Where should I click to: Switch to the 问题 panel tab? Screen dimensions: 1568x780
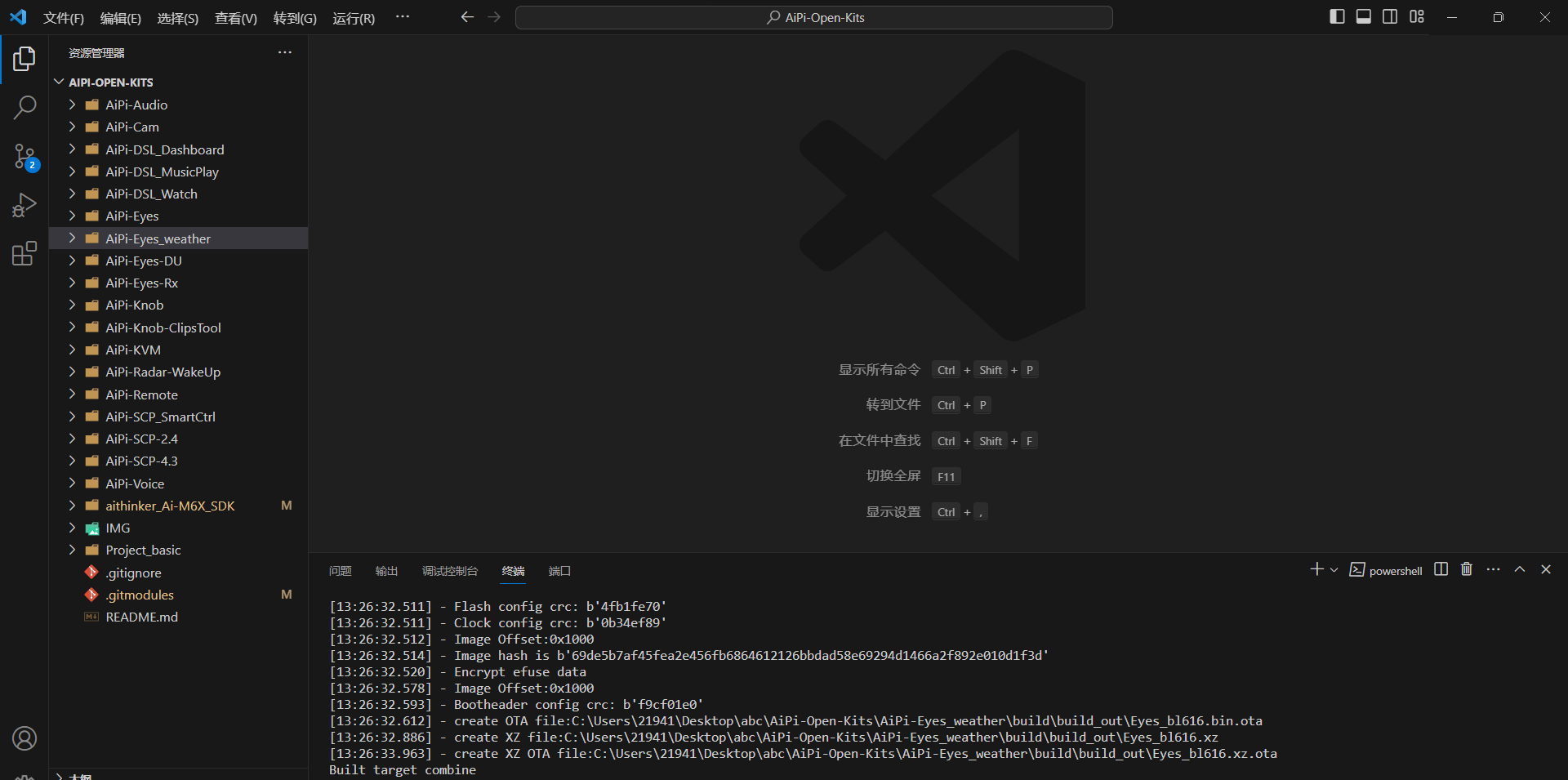[x=341, y=571]
